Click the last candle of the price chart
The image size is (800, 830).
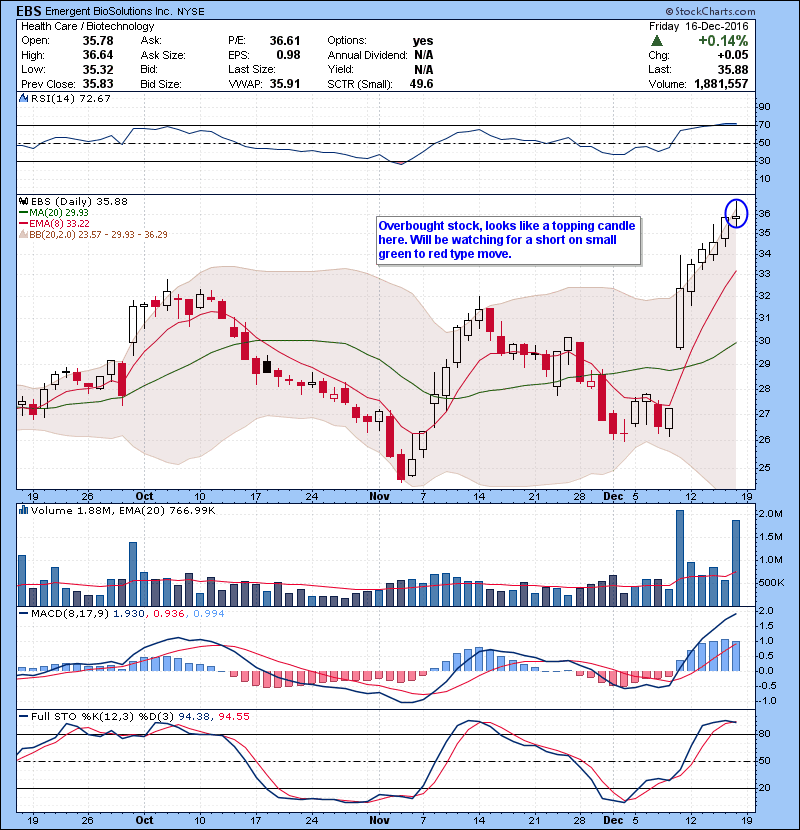[736, 217]
